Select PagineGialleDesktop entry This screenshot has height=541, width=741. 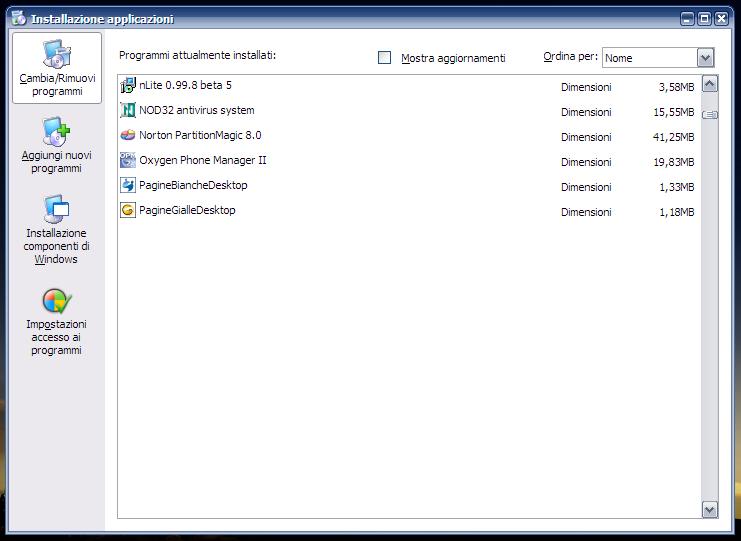click(x=409, y=211)
